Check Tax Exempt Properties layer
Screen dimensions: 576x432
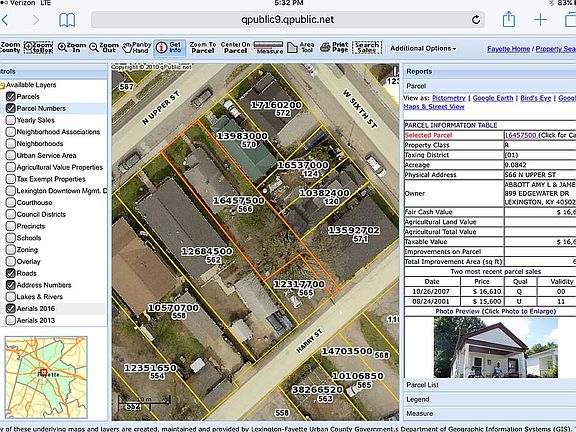coord(11,179)
